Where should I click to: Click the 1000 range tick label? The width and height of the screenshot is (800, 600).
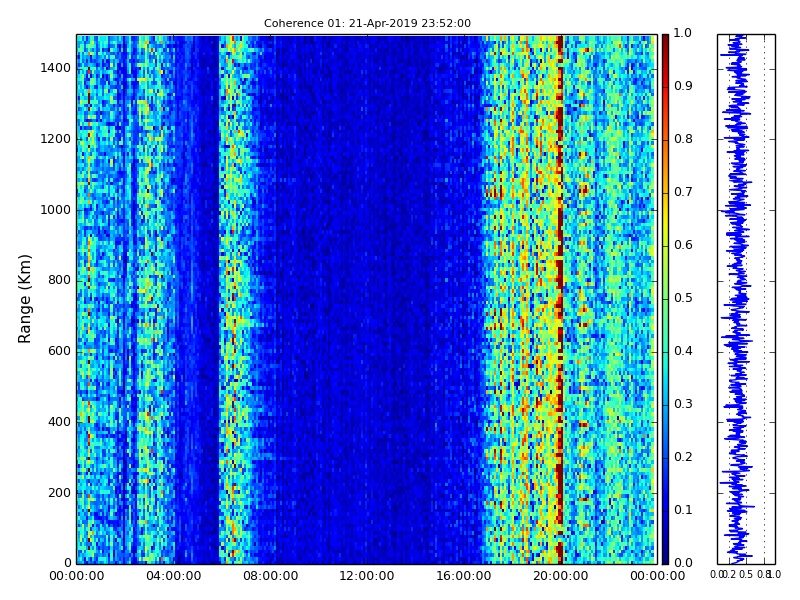click(x=56, y=210)
